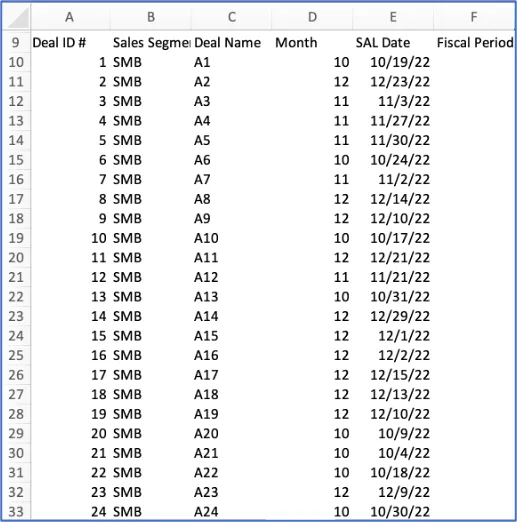This screenshot has height=522, width=518.
Task: Select the deal name cell A7
Action: [x=232, y=179]
